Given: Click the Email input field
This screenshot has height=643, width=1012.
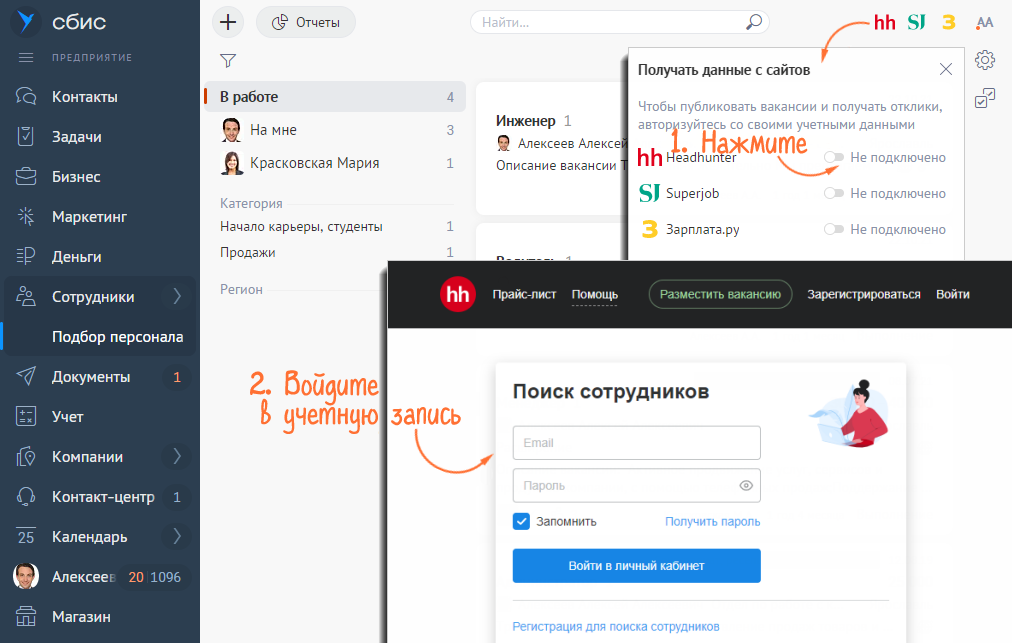Looking at the screenshot, I should 636,443.
